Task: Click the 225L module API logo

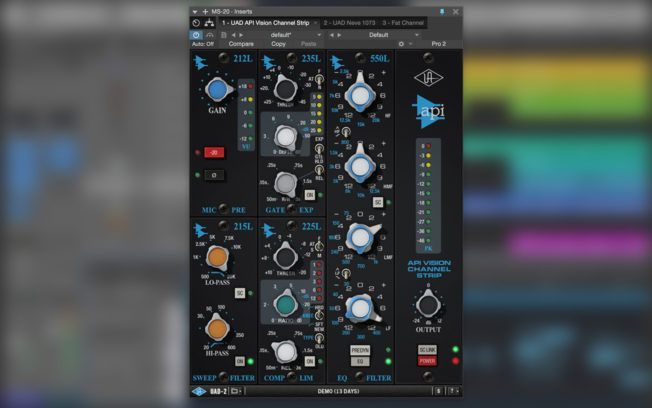Action: (269, 230)
